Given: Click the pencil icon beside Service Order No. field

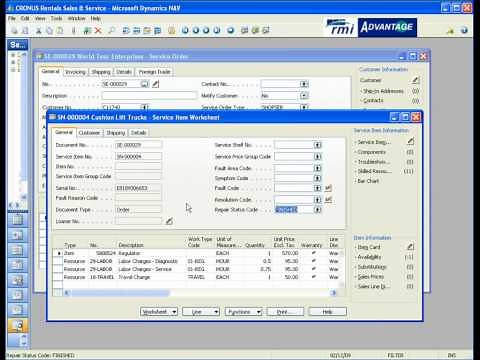Looking at the screenshot, I should coord(155,84).
